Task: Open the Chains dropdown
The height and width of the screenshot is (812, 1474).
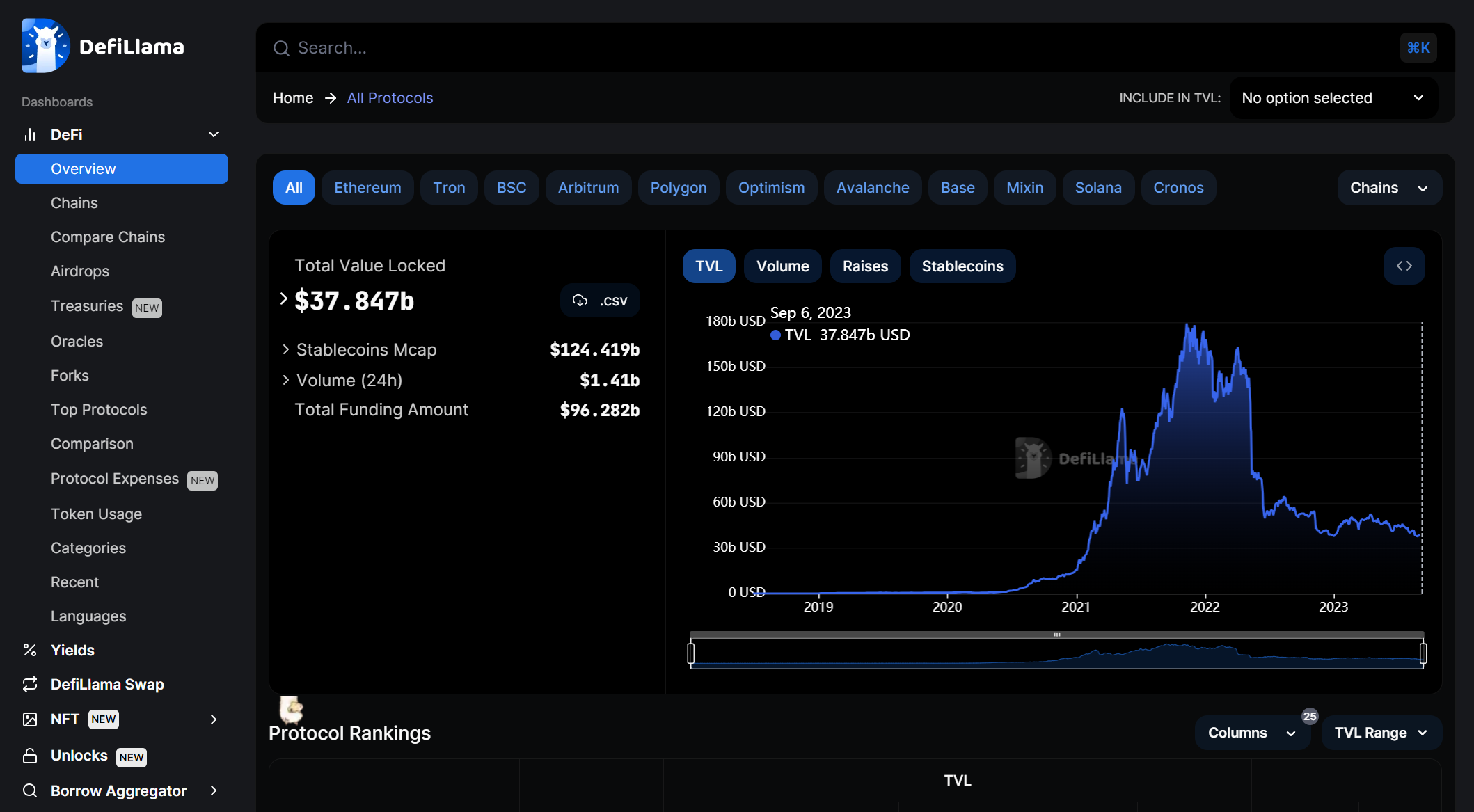Action: point(1388,188)
